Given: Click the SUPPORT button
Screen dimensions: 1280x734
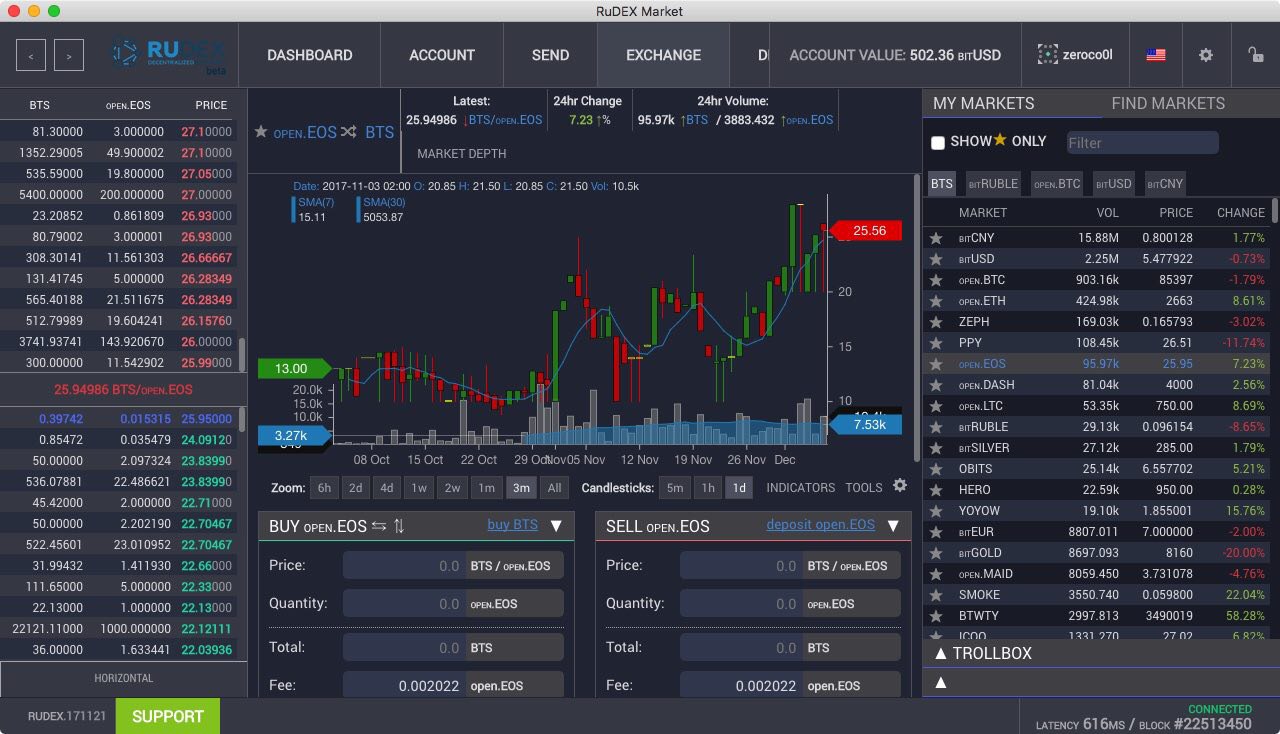Looking at the screenshot, I should pyautogui.click(x=168, y=716).
